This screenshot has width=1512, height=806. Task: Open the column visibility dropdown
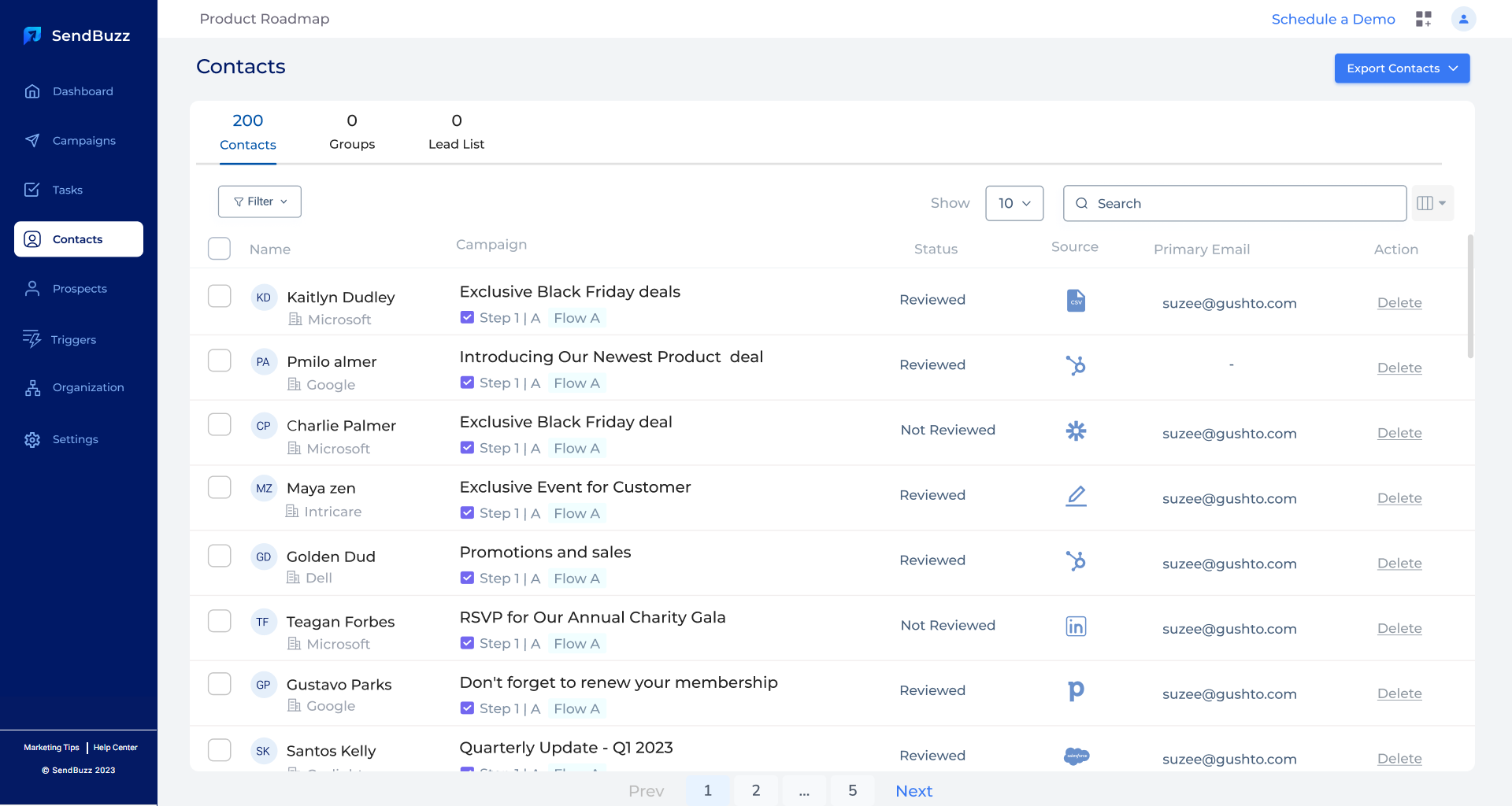(1432, 203)
